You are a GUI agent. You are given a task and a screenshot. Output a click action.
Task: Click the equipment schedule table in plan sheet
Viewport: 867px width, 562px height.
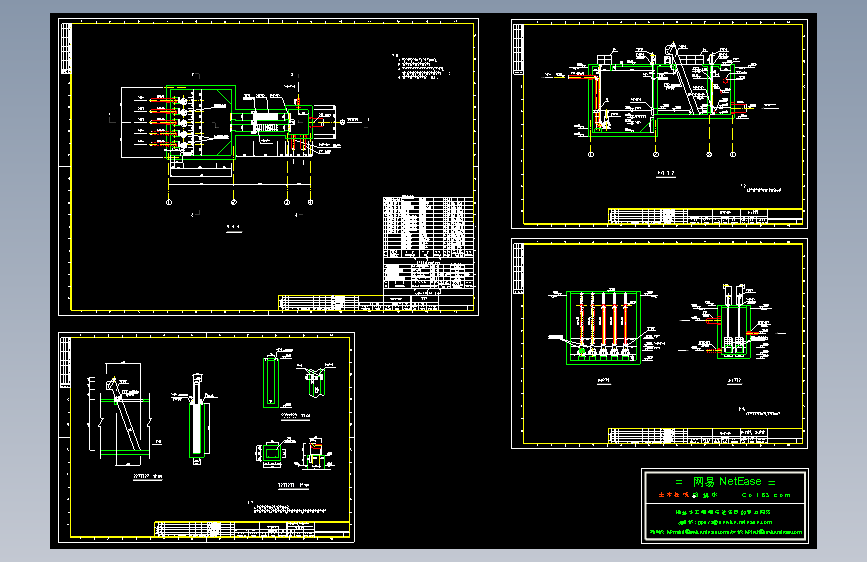429,246
